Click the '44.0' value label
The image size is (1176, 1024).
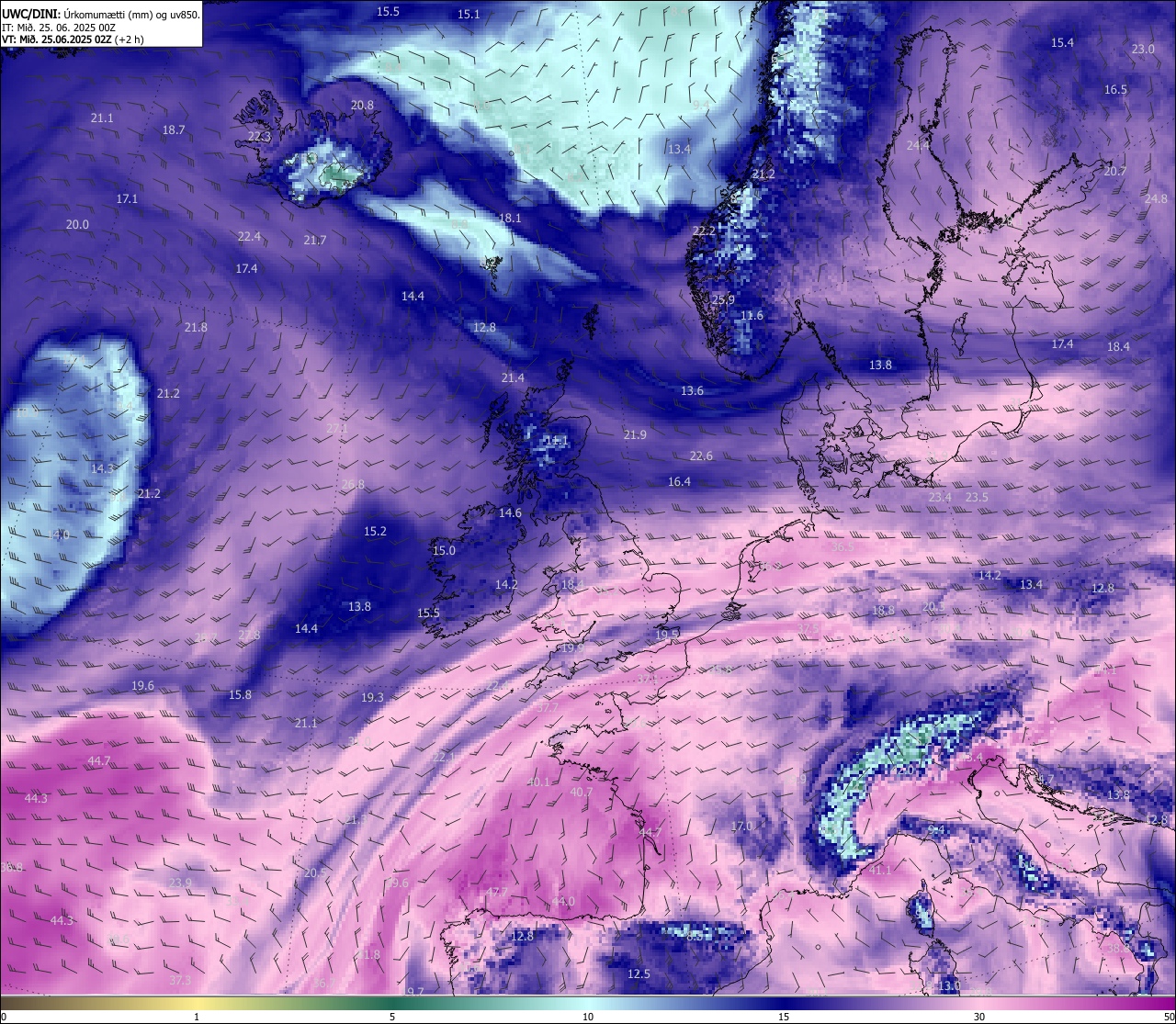click(563, 901)
